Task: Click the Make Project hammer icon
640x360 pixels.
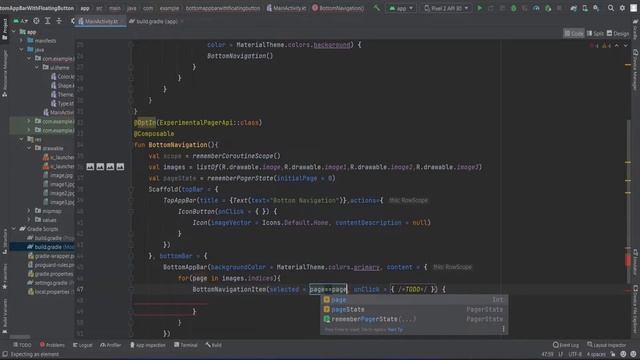Action: pyautogui.click(x=376, y=8)
